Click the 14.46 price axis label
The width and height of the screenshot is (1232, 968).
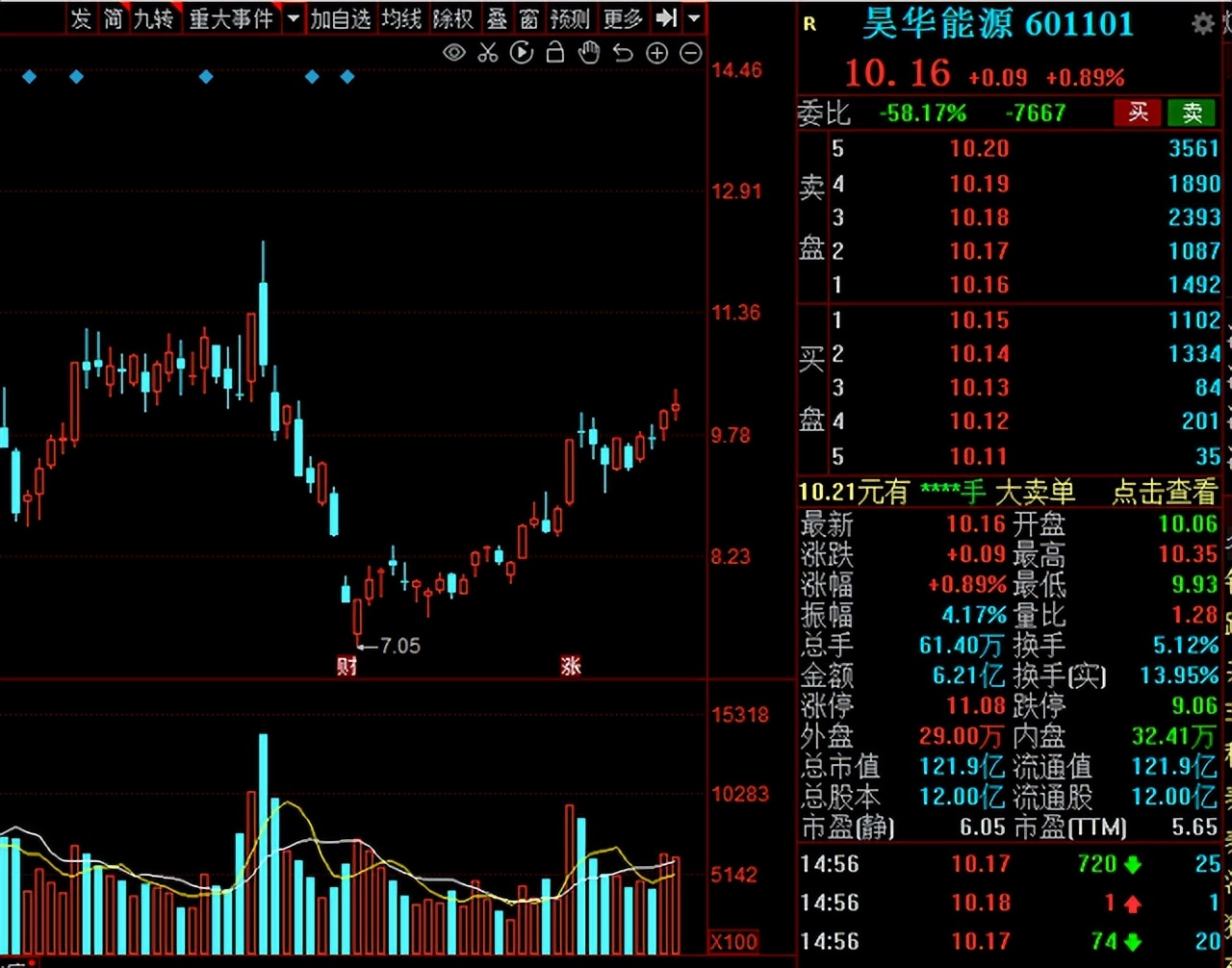[736, 70]
